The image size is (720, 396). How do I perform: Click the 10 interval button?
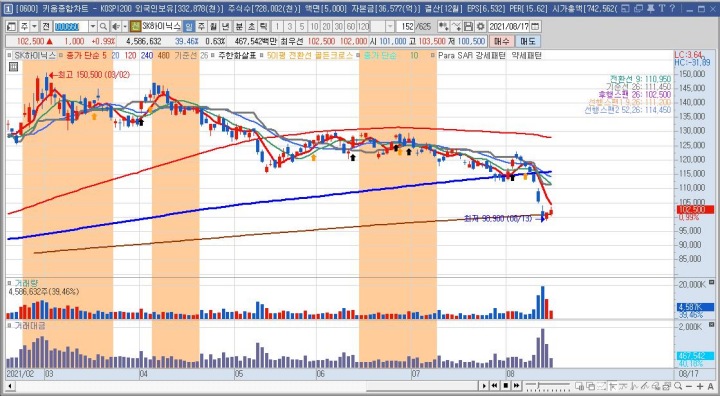314,27
